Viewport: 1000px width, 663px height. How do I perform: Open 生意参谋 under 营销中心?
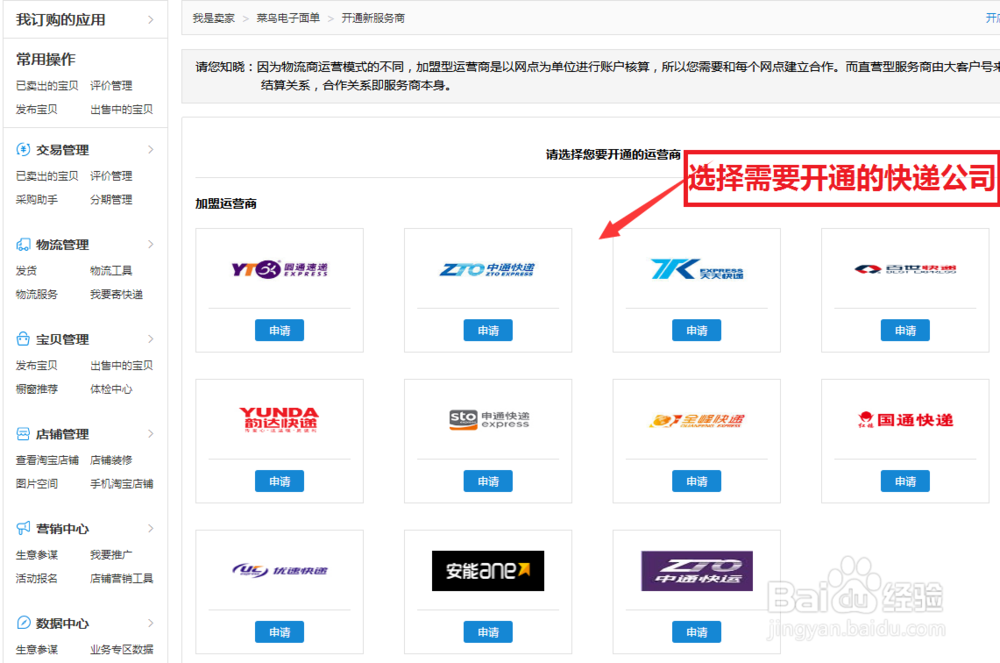[x=36, y=555]
